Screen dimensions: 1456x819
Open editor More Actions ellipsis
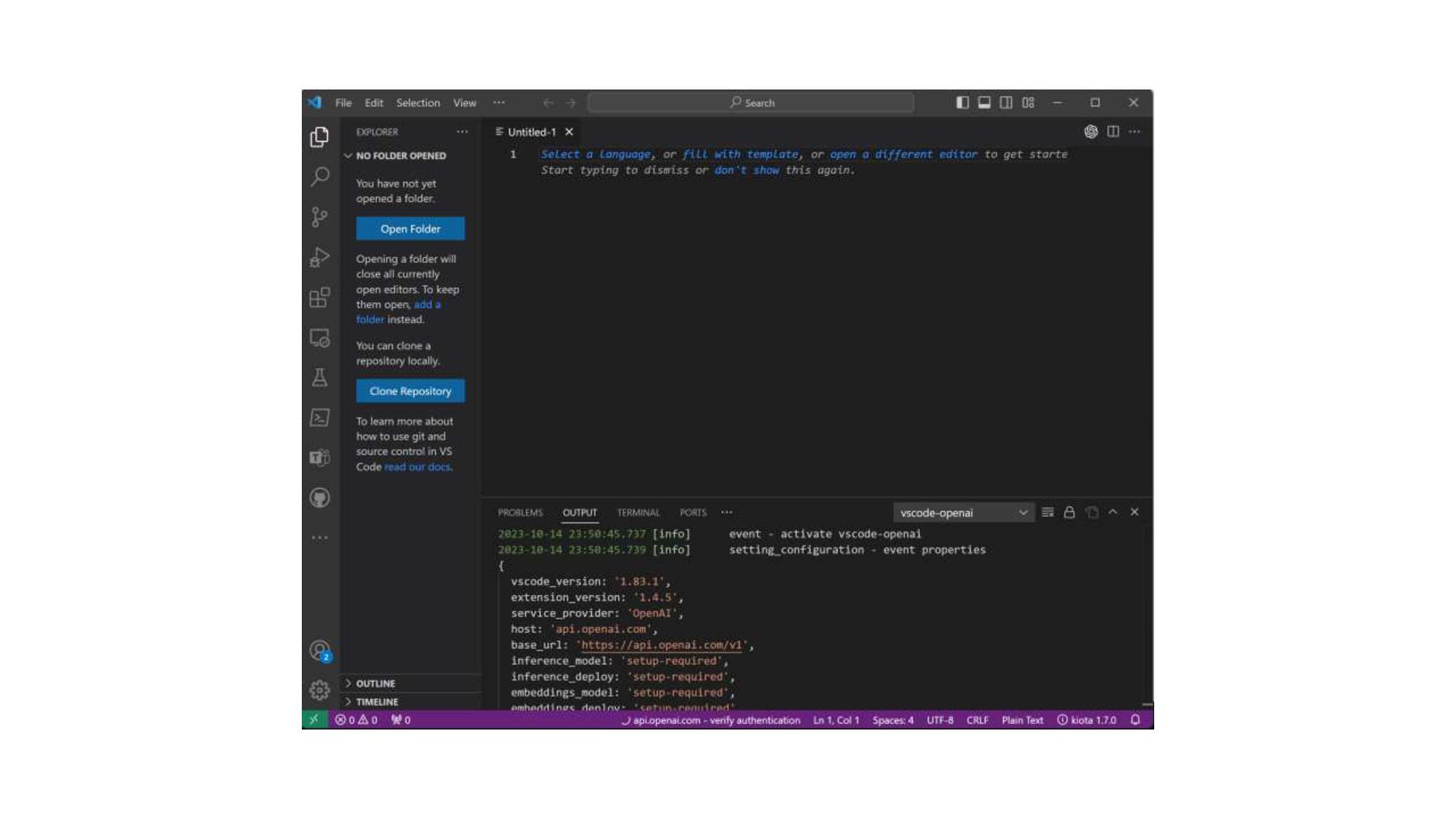point(1134,132)
